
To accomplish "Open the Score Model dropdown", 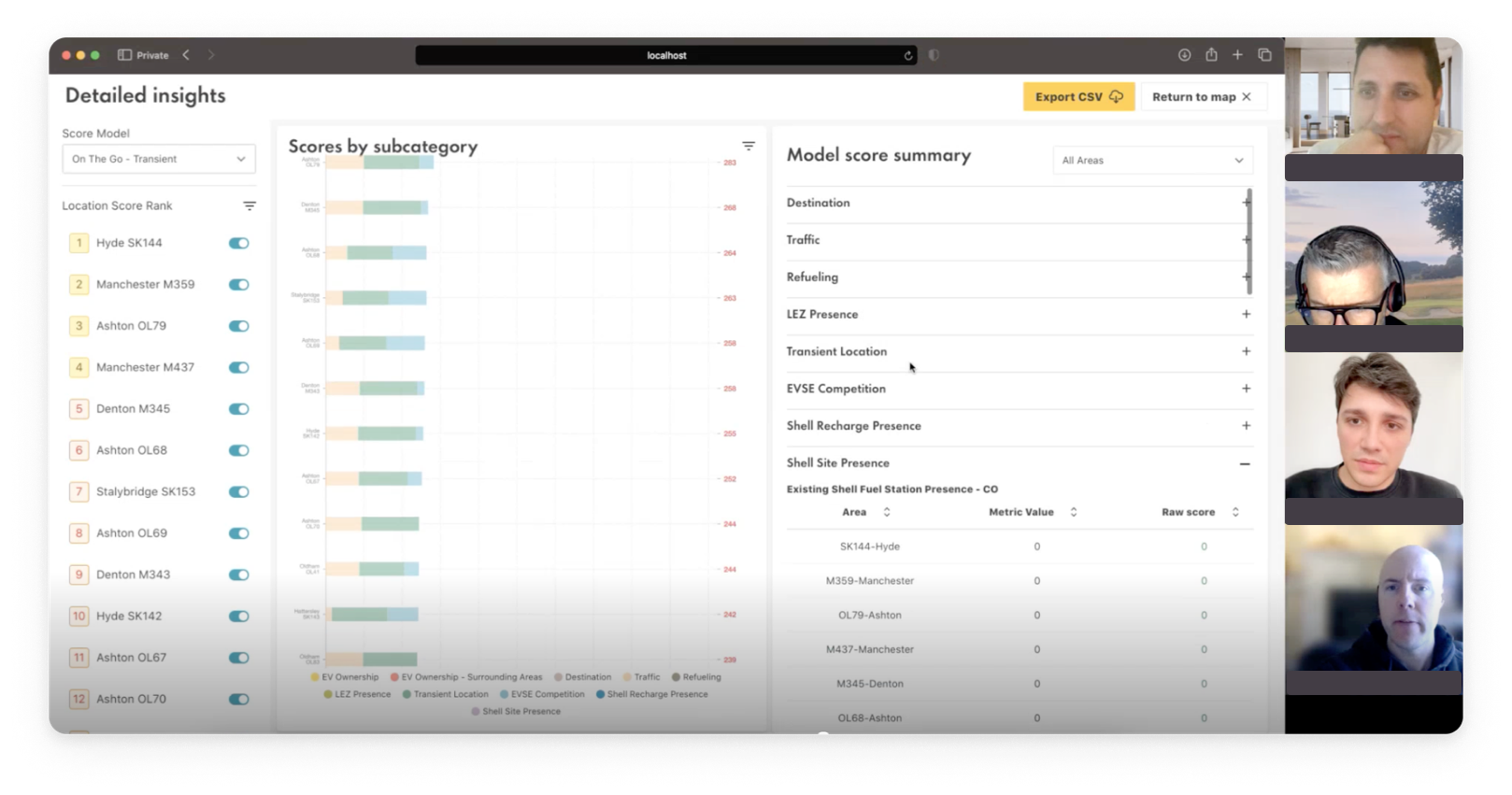I will [159, 159].
